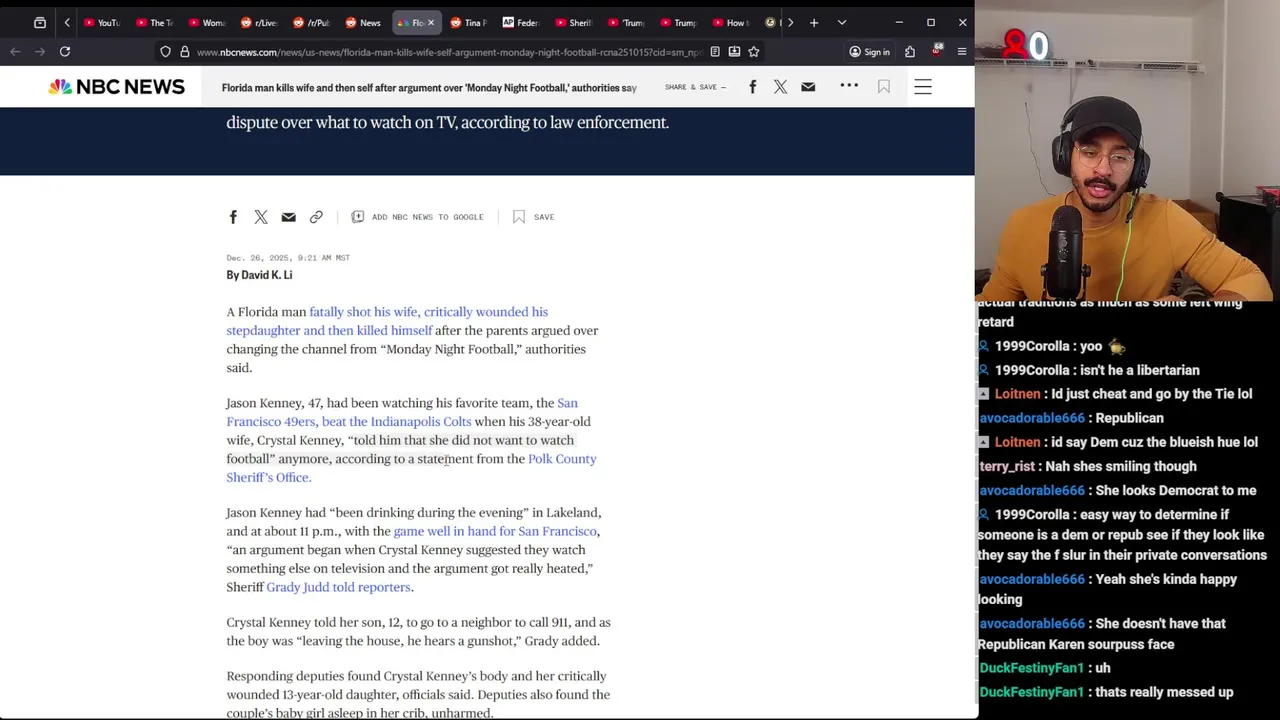Close the active Florida article tab
1280x720 pixels.
click(x=431, y=22)
